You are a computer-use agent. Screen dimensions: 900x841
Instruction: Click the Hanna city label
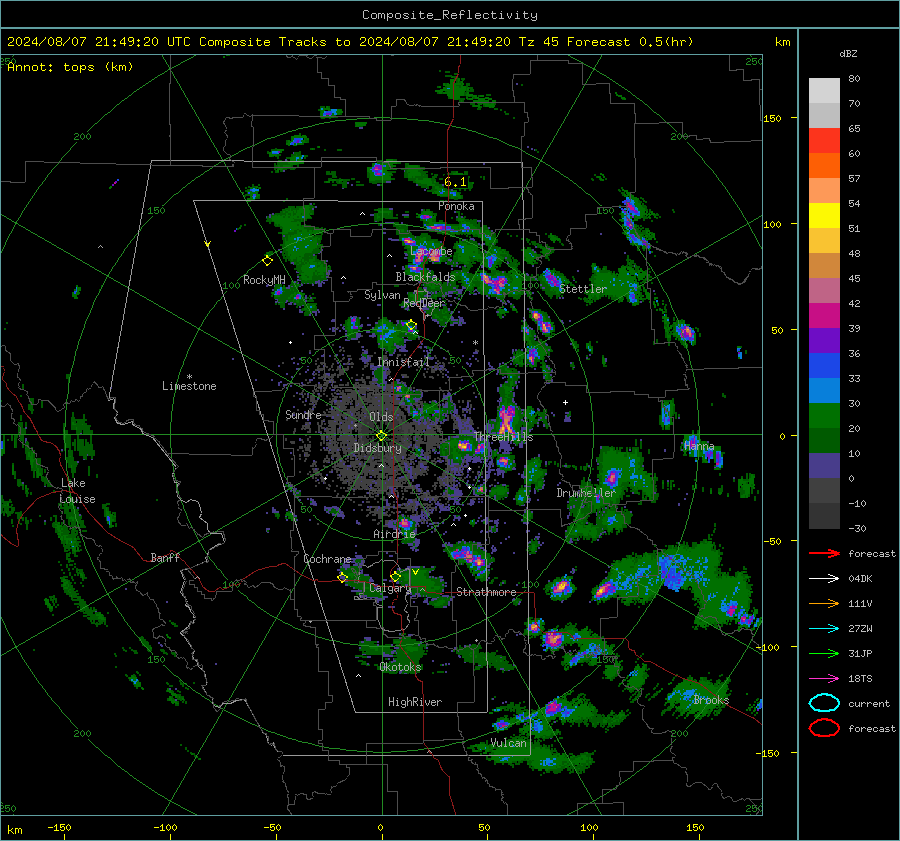[699, 446]
